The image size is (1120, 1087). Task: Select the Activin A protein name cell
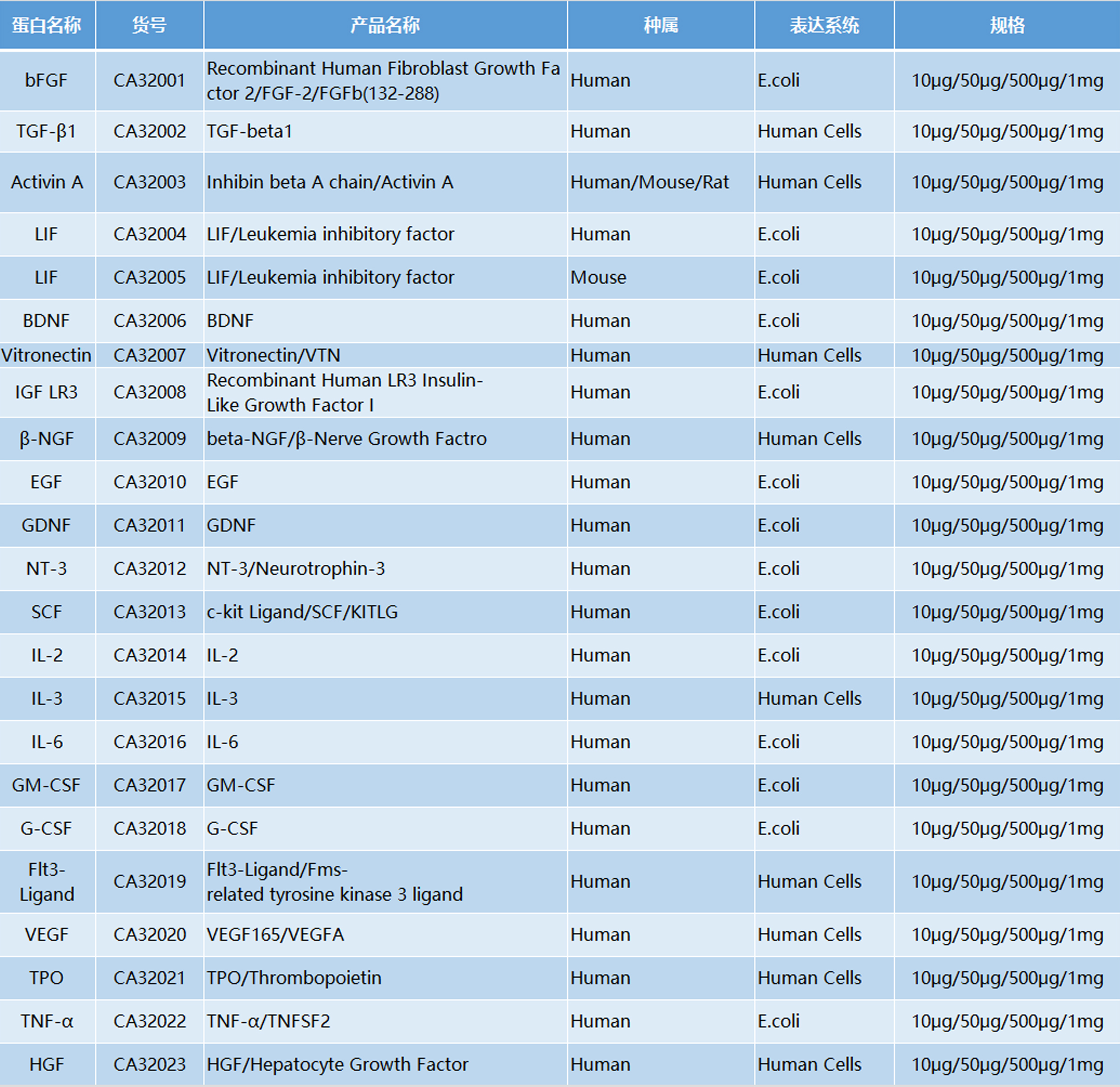click(47, 183)
